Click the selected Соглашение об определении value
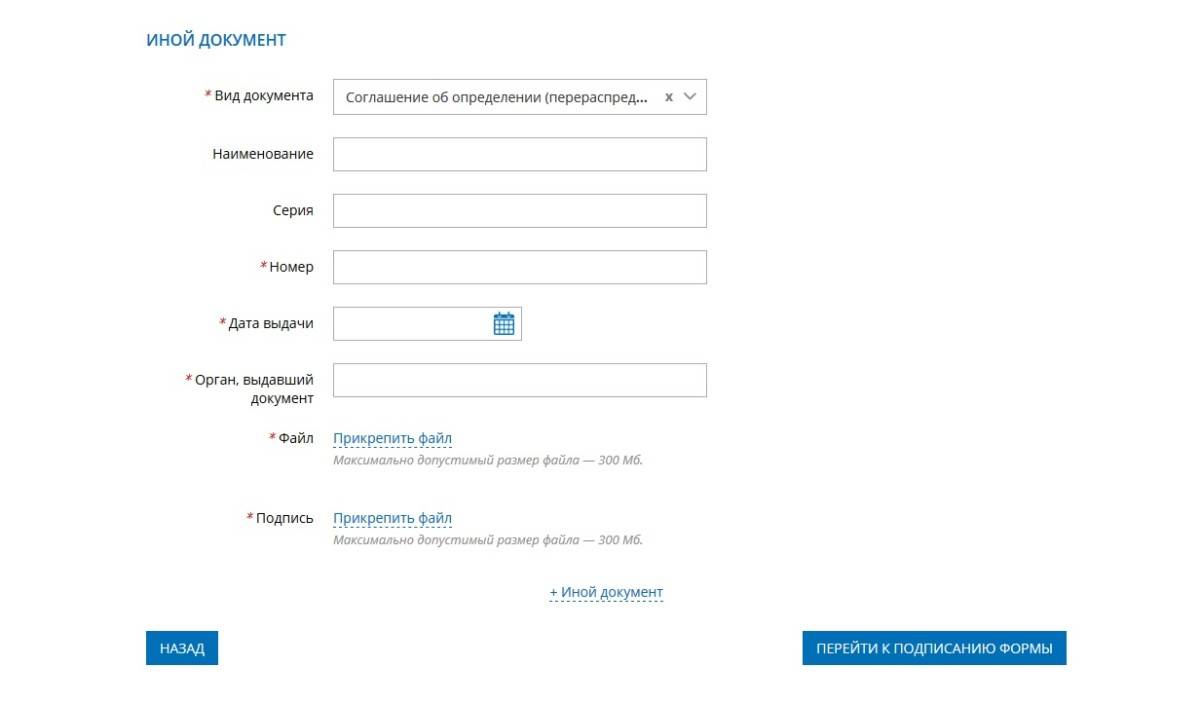1200x703 pixels. click(496, 97)
